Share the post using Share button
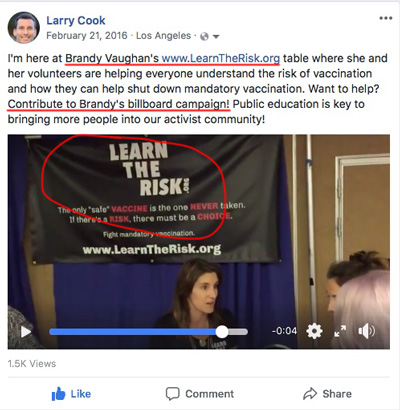The width and height of the screenshot is (400, 410). coord(327,394)
